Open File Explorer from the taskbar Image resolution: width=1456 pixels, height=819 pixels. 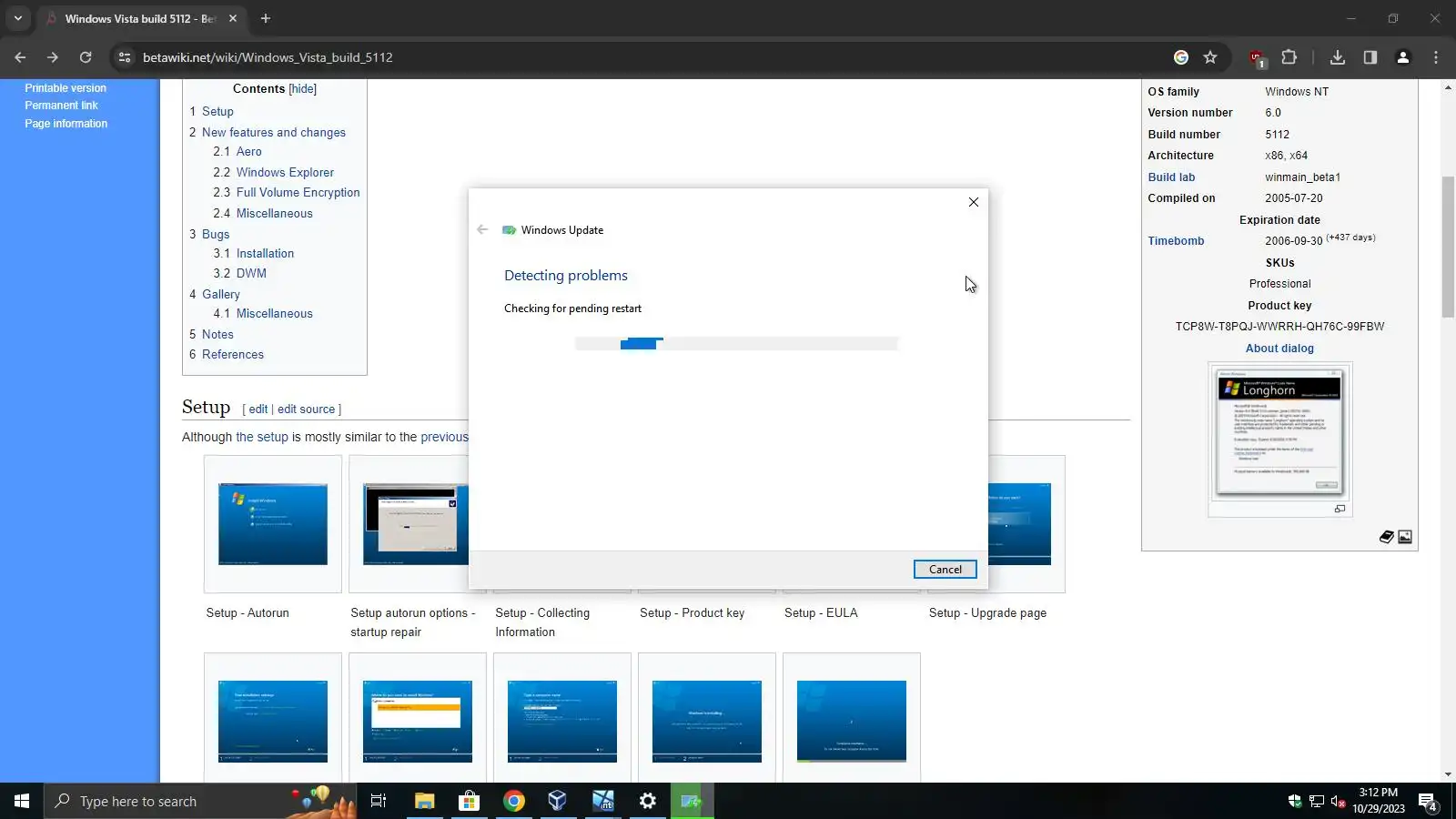tap(424, 801)
